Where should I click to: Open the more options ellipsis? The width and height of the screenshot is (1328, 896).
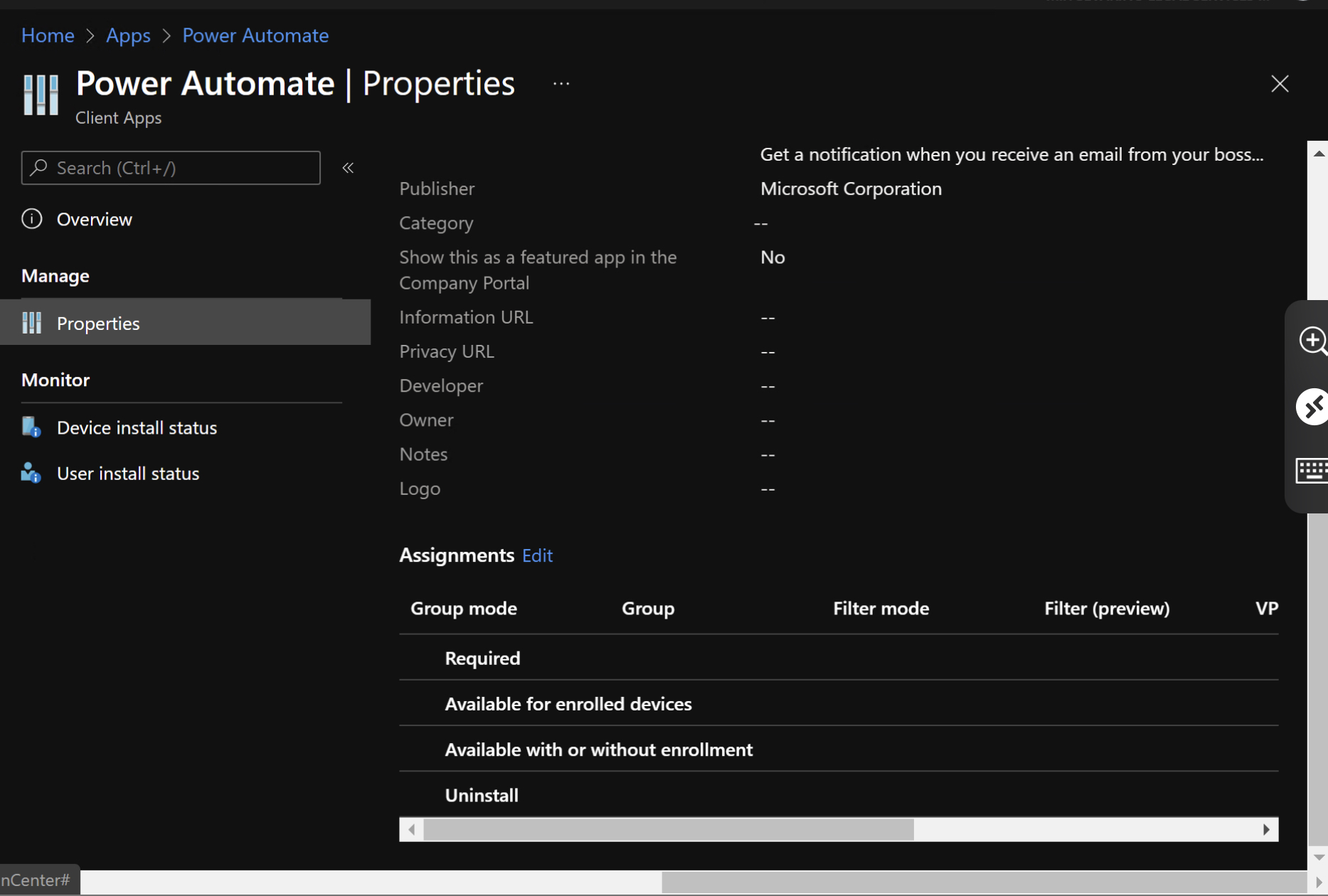pos(561,83)
